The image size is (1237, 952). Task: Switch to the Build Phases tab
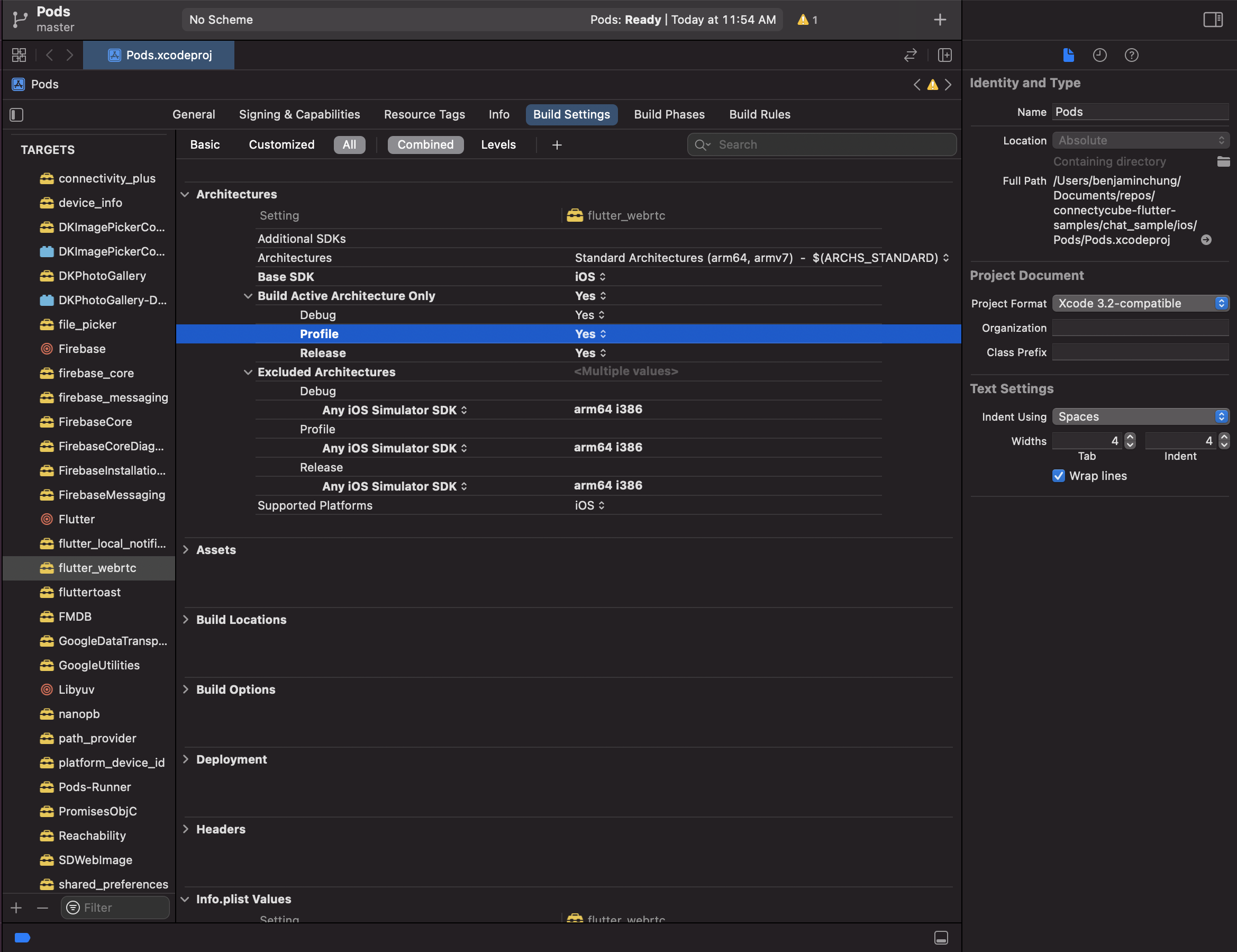pos(669,114)
